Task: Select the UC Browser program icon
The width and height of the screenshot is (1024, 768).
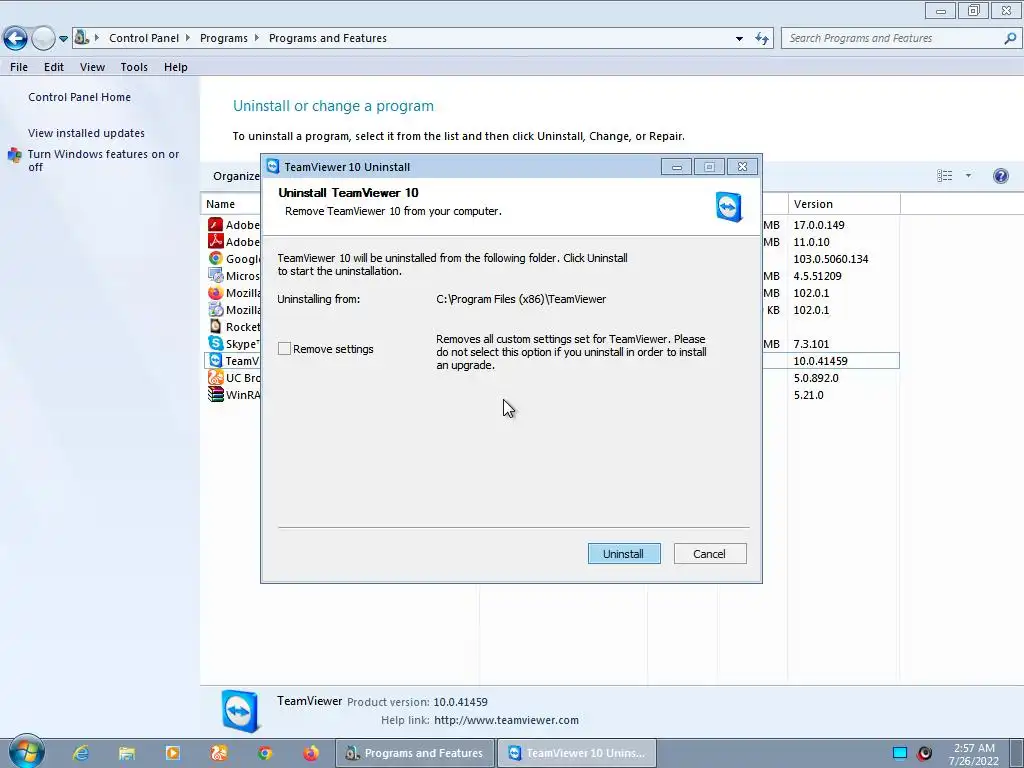Action: coord(216,377)
